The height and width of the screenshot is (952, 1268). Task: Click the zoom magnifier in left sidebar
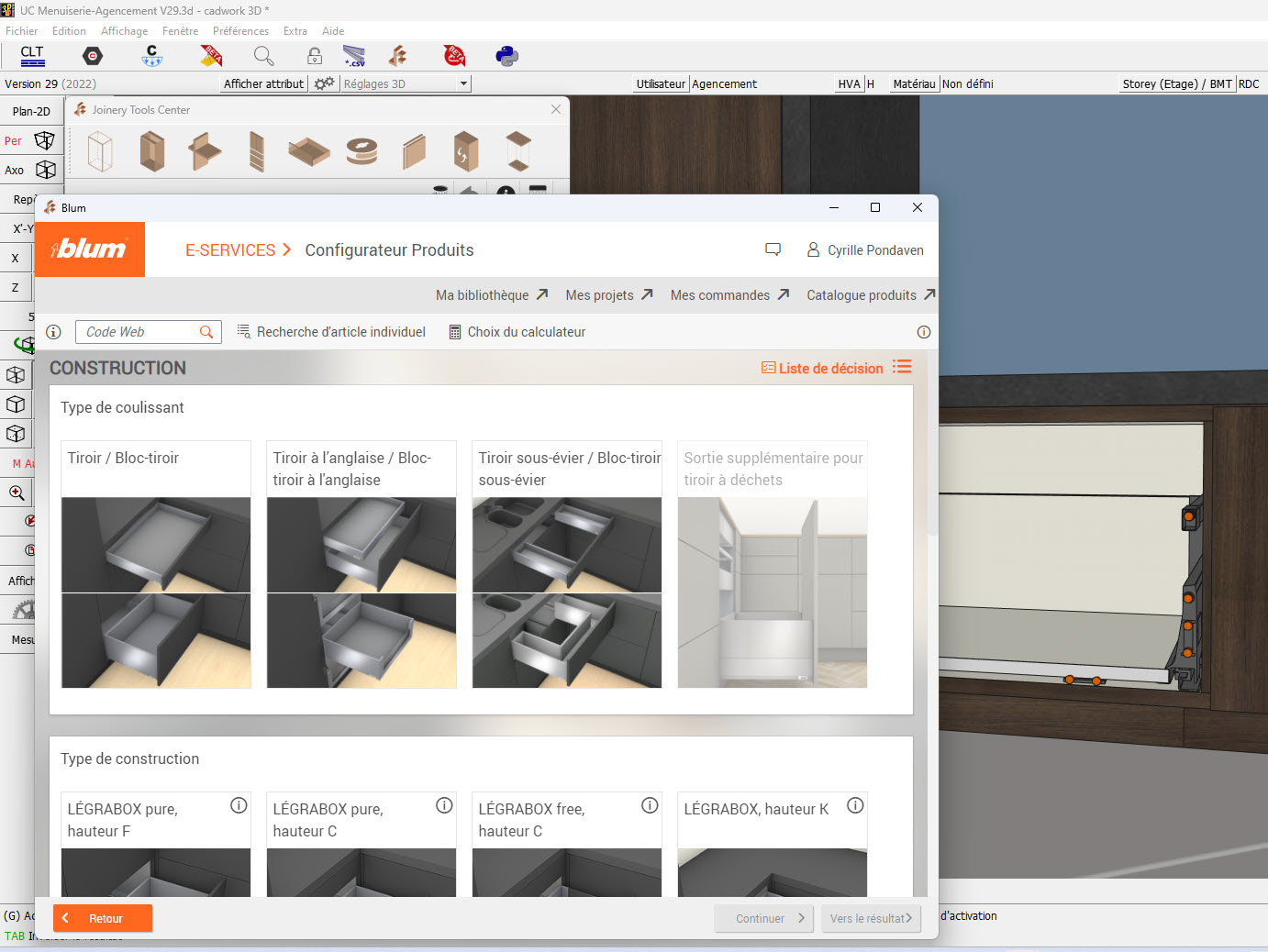(x=17, y=493)
